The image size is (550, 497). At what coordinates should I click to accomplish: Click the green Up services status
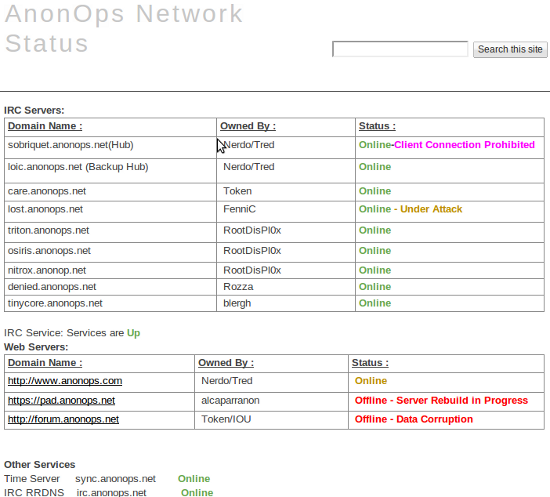pos(133,333)
